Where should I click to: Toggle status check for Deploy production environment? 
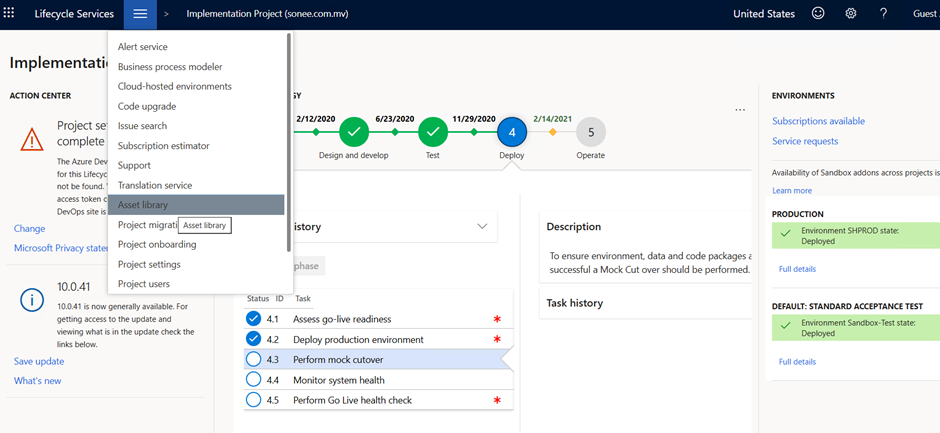254,339
